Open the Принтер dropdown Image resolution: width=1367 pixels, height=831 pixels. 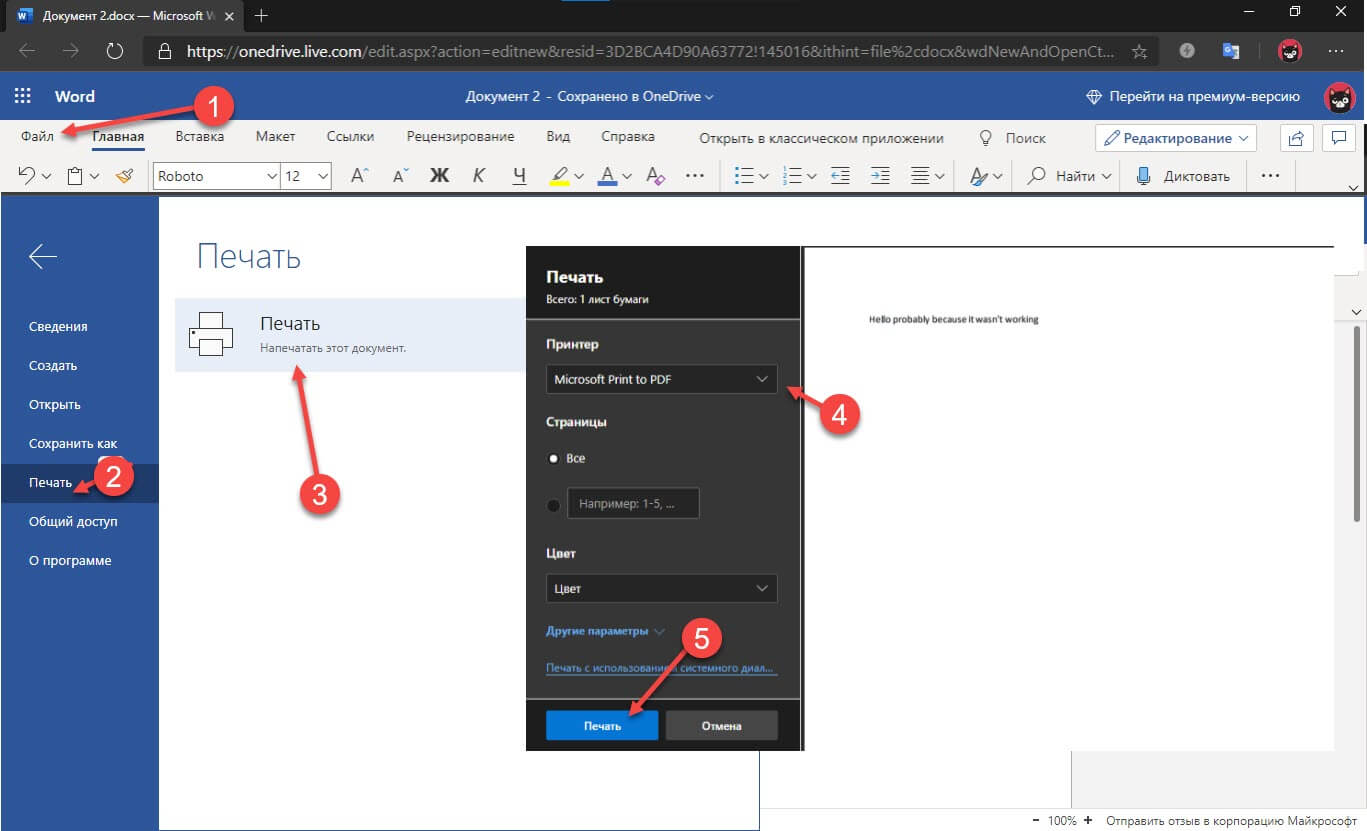tap(661, 380)
